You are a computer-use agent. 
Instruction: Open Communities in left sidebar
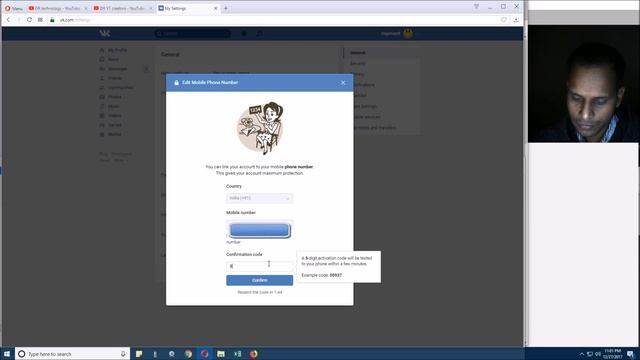(x=116, y=87)
